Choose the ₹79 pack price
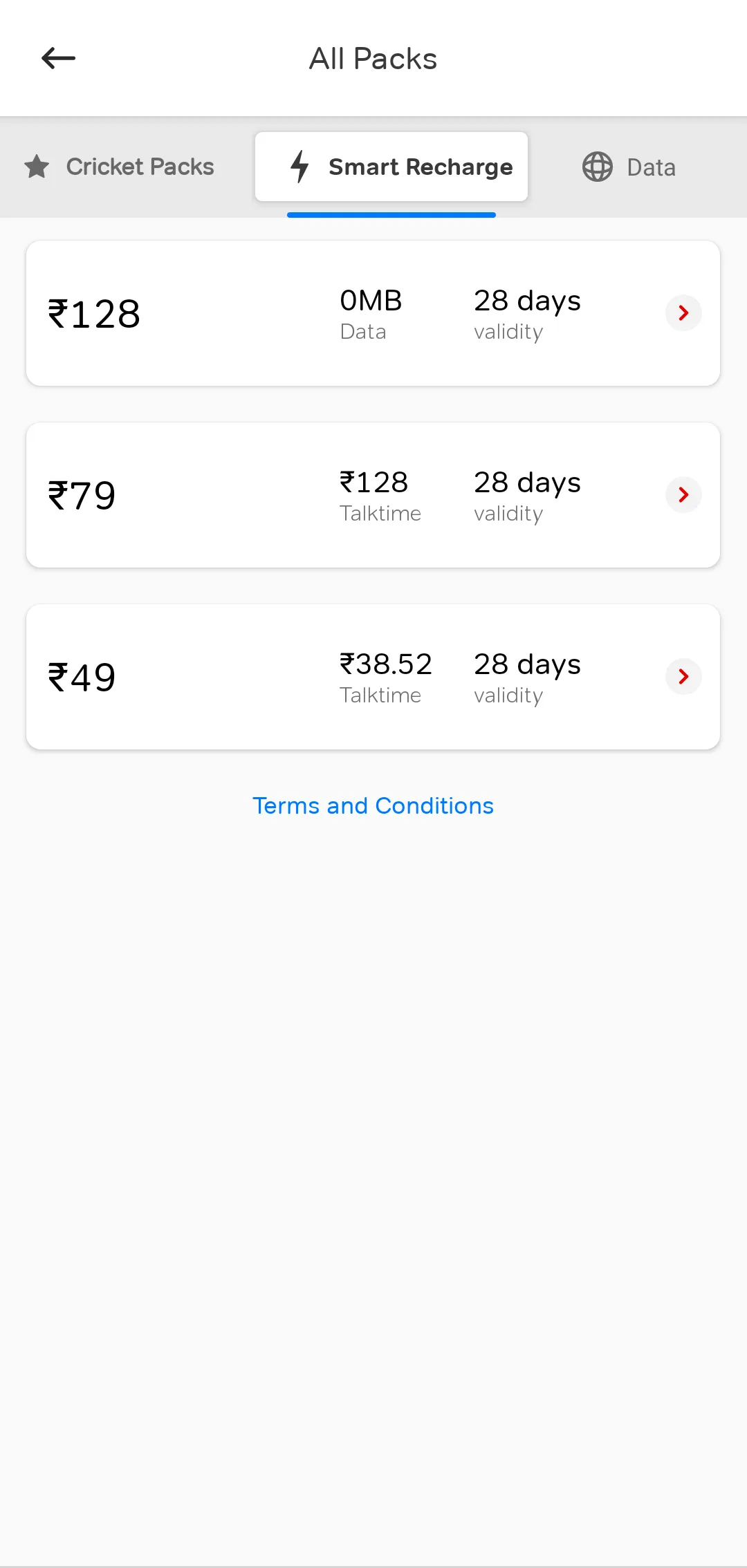 pyautogui.click(x=82, y=496)
